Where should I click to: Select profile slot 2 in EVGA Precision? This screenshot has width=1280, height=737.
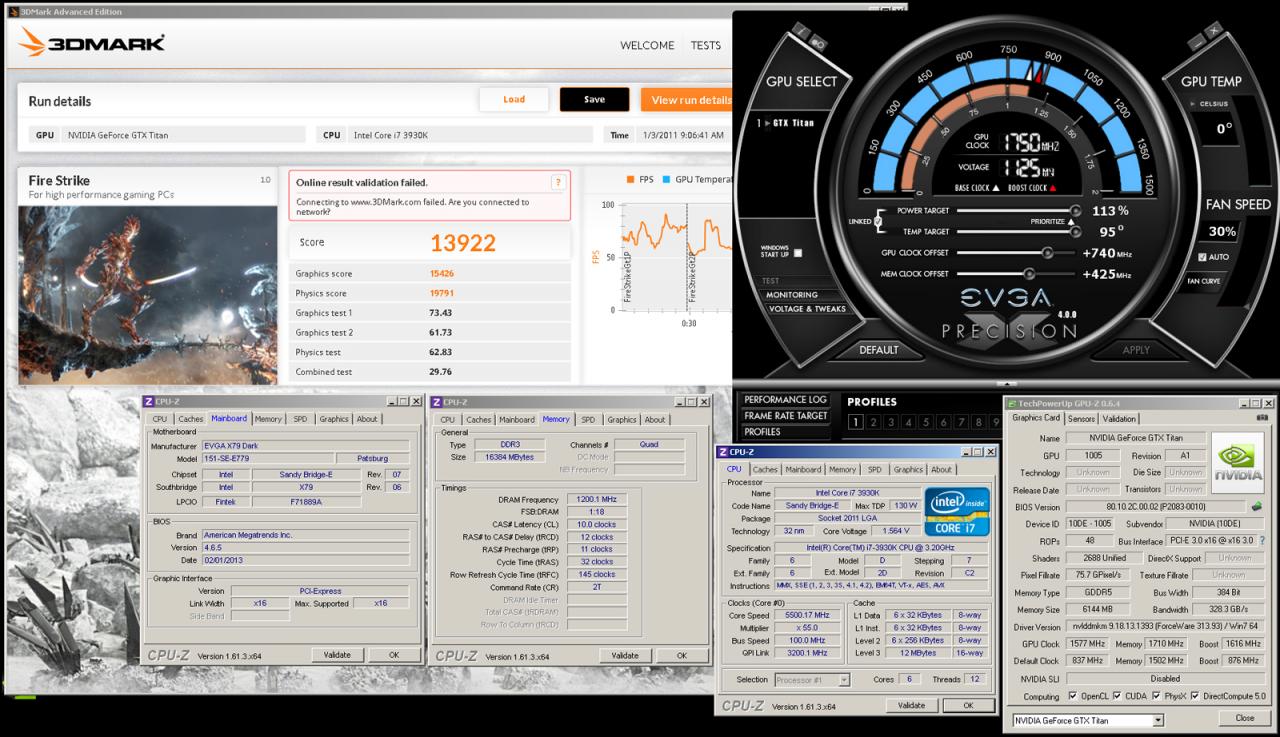(x=874, y=423)
